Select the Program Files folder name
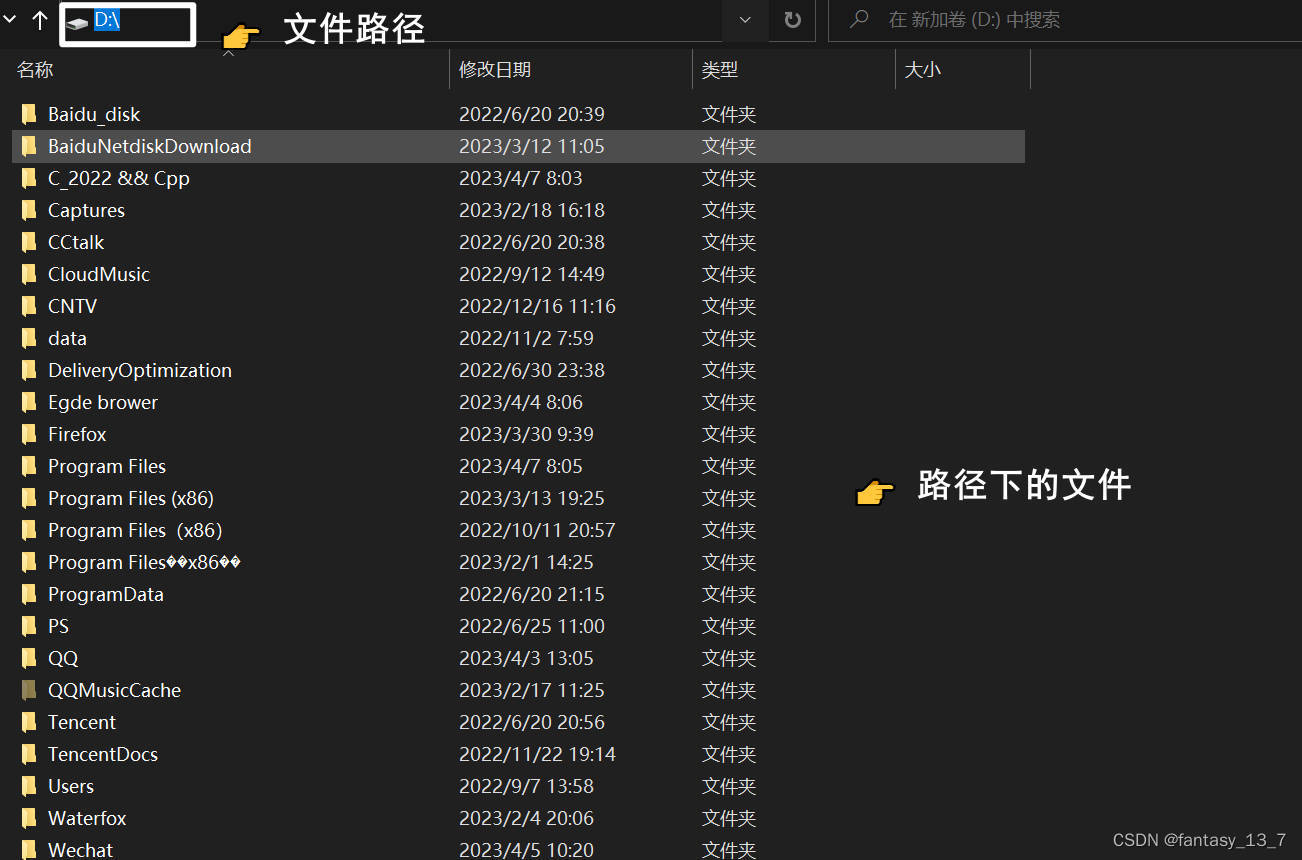Screen dimensions: 1302x860 [x=107, y=466]
